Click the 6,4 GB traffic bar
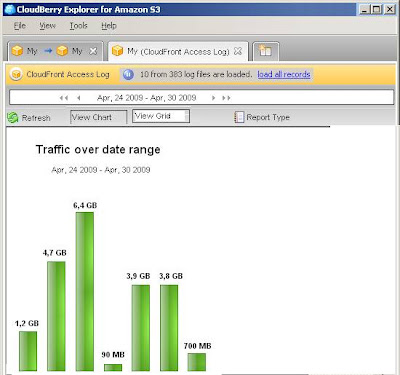 click(x=85, y=292)
